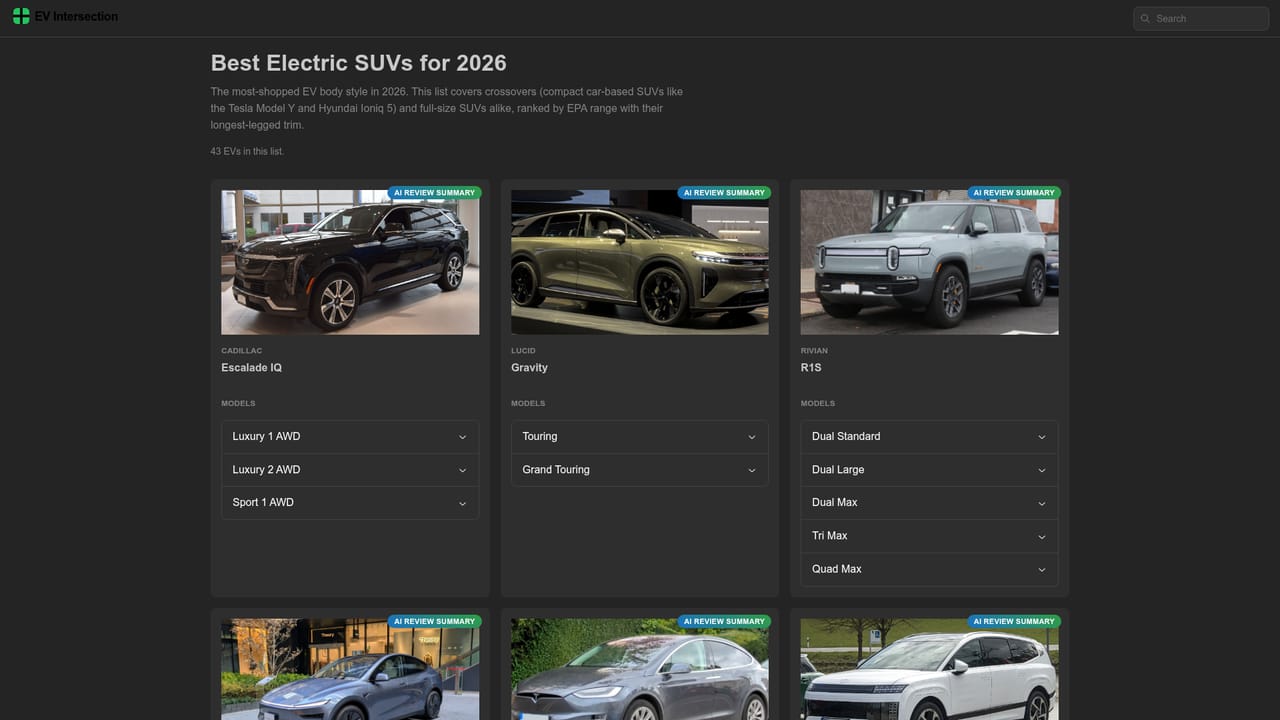Viewport: 1280px width, 720px height.
Task: Expand the Touring model row
Action: [x=640, y=437]
